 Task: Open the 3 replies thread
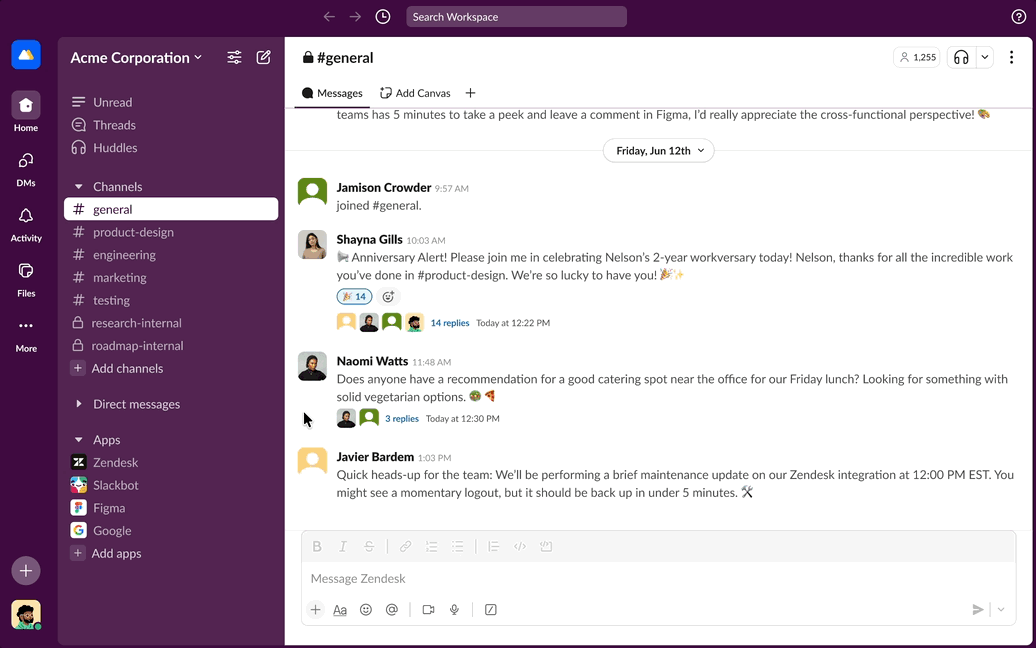point(402,419)
